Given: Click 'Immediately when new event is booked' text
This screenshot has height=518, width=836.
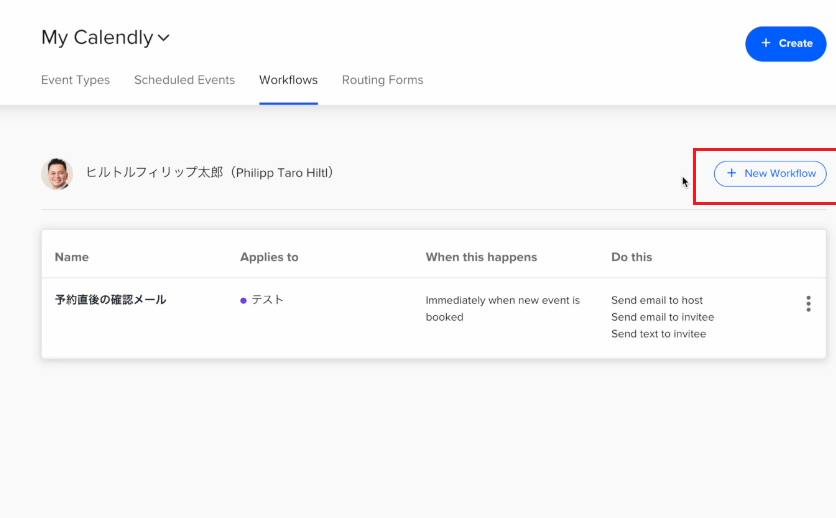Looking at the screenshot, I should (x=502, y=309).
